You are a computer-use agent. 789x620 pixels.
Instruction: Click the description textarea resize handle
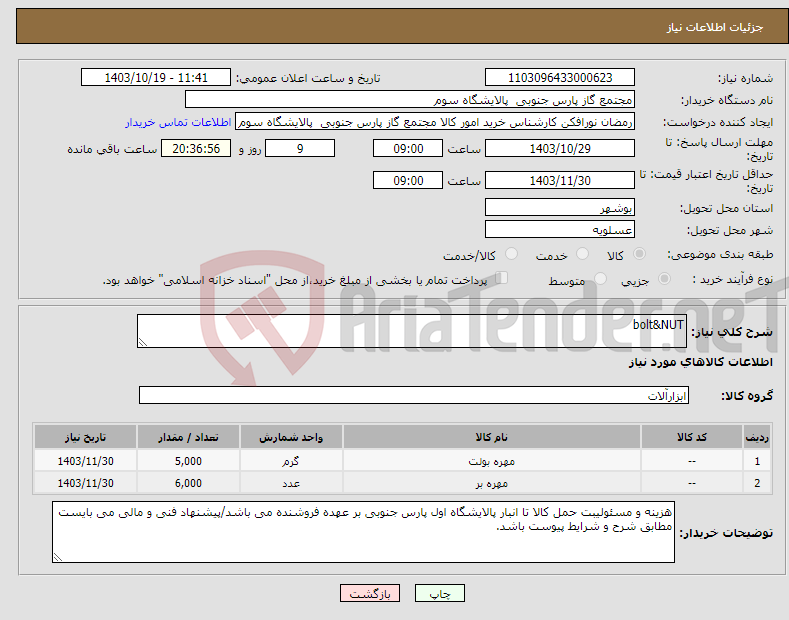point(143,343)
